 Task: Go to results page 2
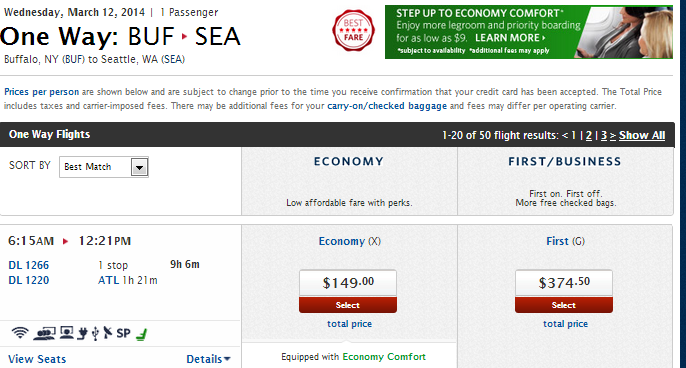(589, 135)
